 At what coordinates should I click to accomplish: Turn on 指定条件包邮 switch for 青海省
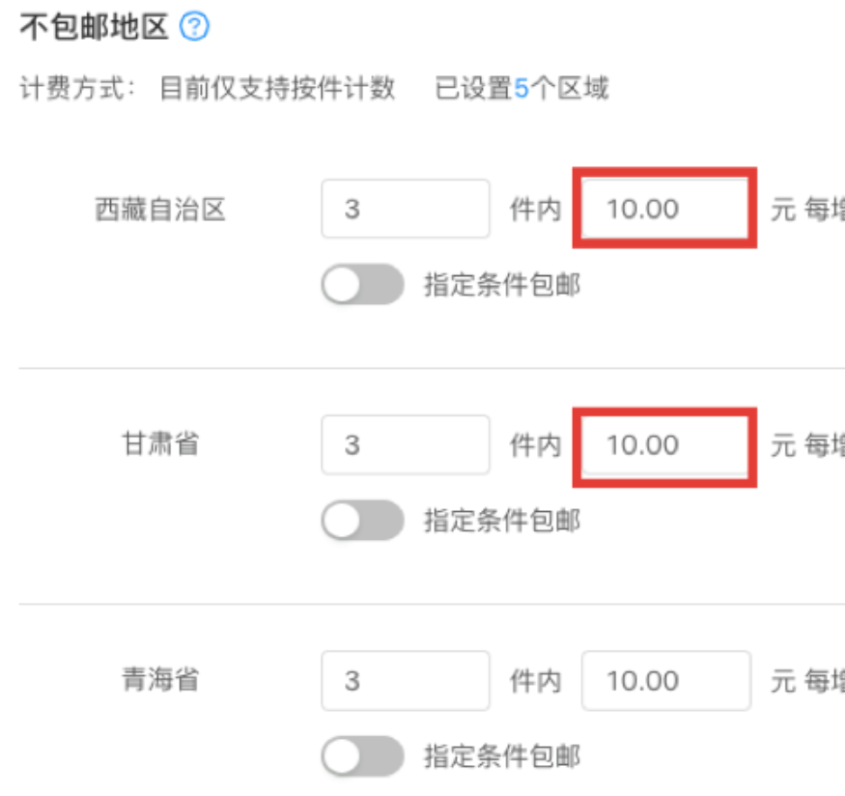(x=363, y=756)
